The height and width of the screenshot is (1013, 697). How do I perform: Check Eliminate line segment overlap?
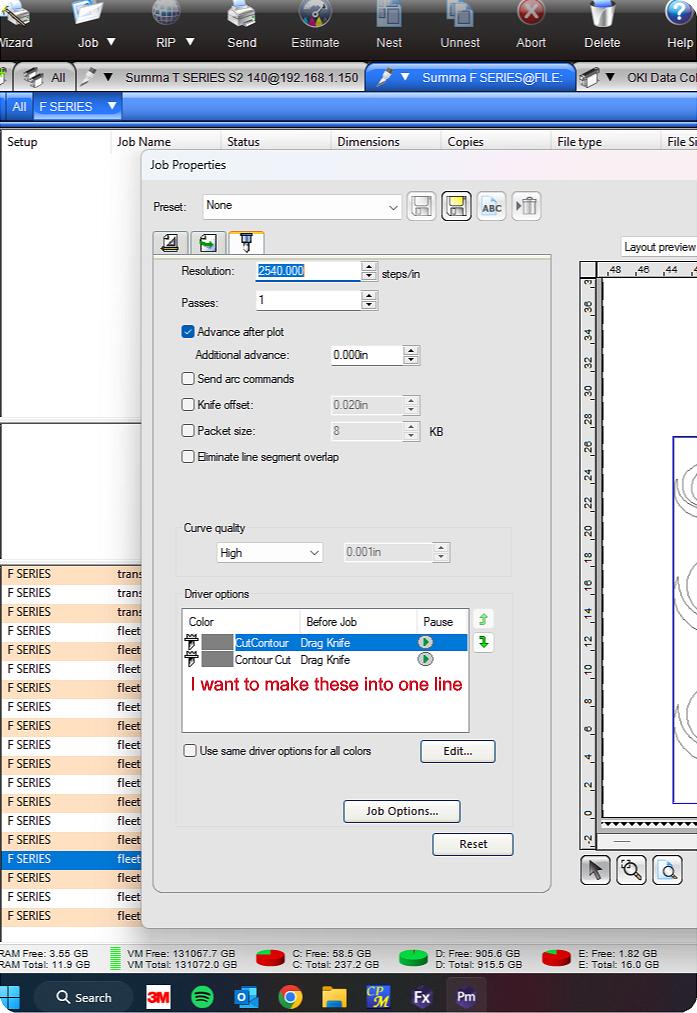[x=188, y=457]
